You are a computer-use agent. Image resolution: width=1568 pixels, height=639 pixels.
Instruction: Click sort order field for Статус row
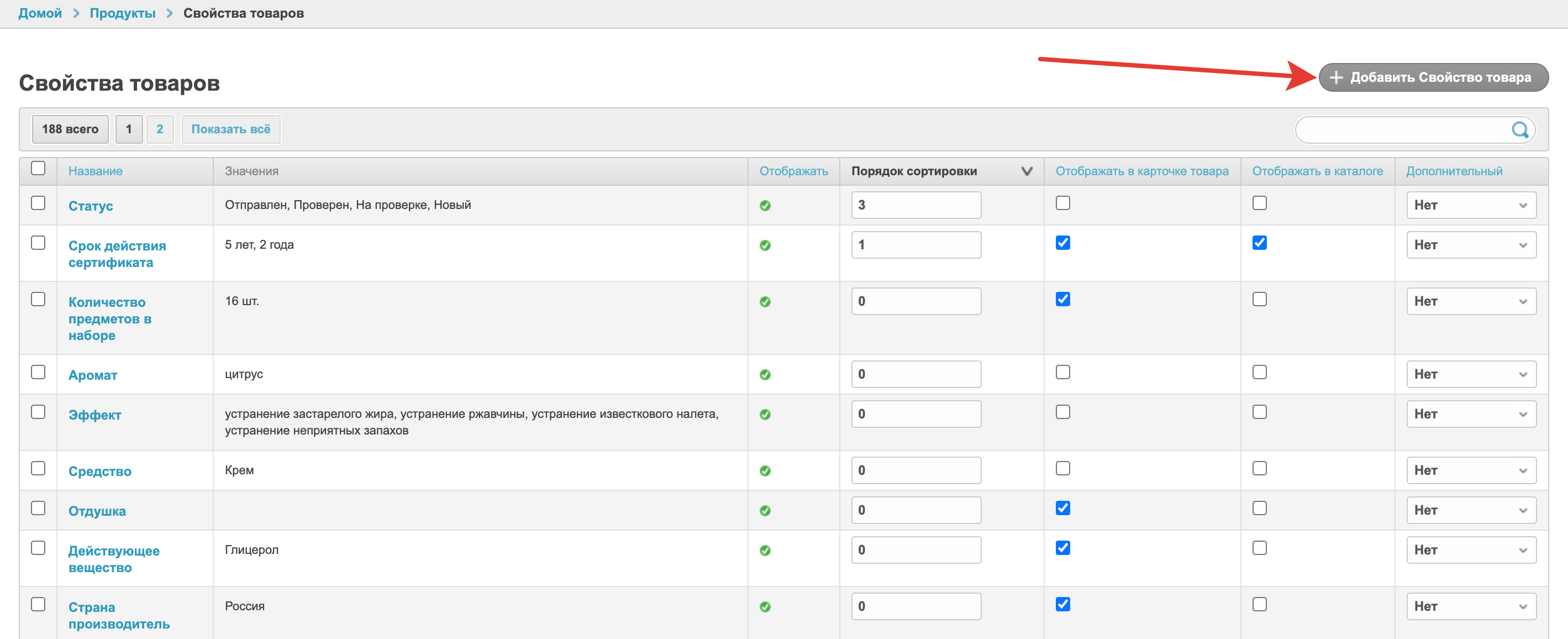click(x=915, y=205)
